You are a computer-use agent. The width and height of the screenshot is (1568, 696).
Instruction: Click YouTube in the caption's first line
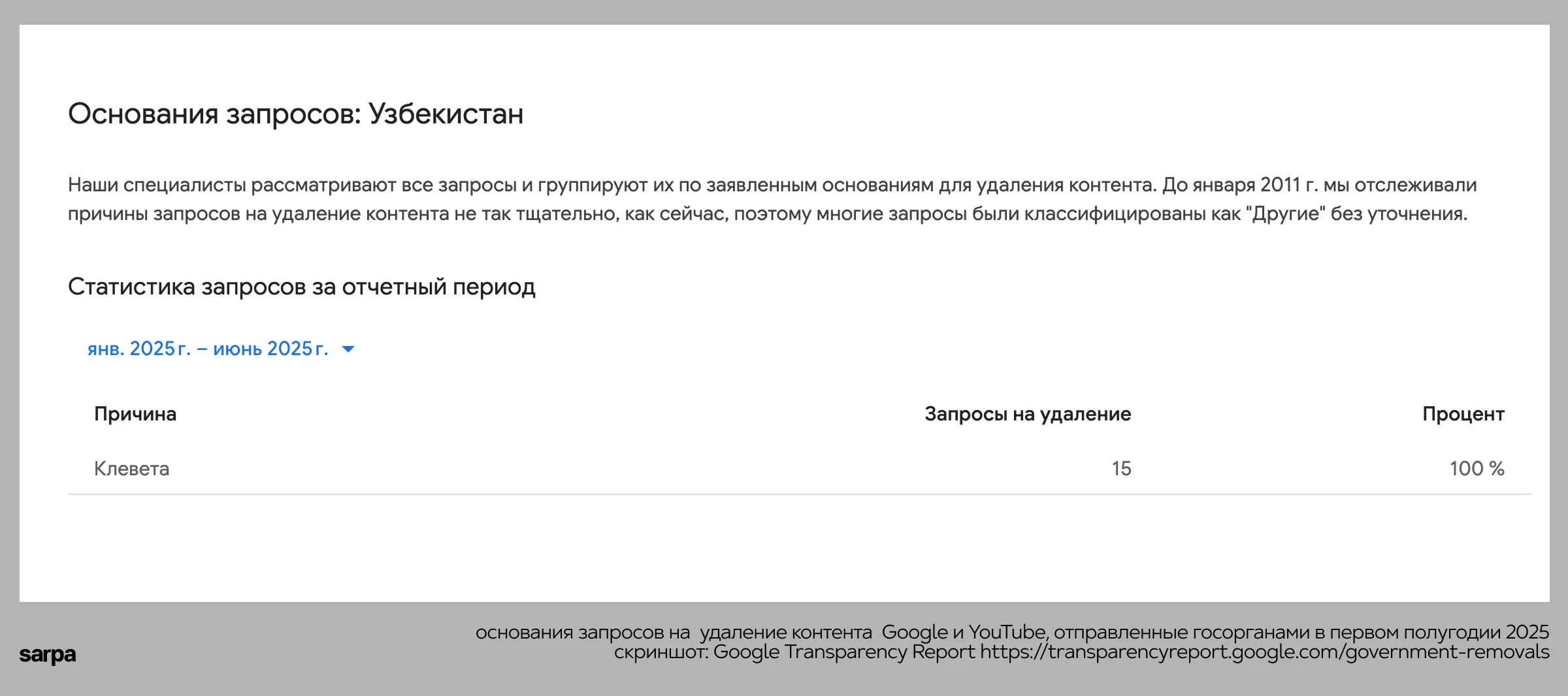1007,632
